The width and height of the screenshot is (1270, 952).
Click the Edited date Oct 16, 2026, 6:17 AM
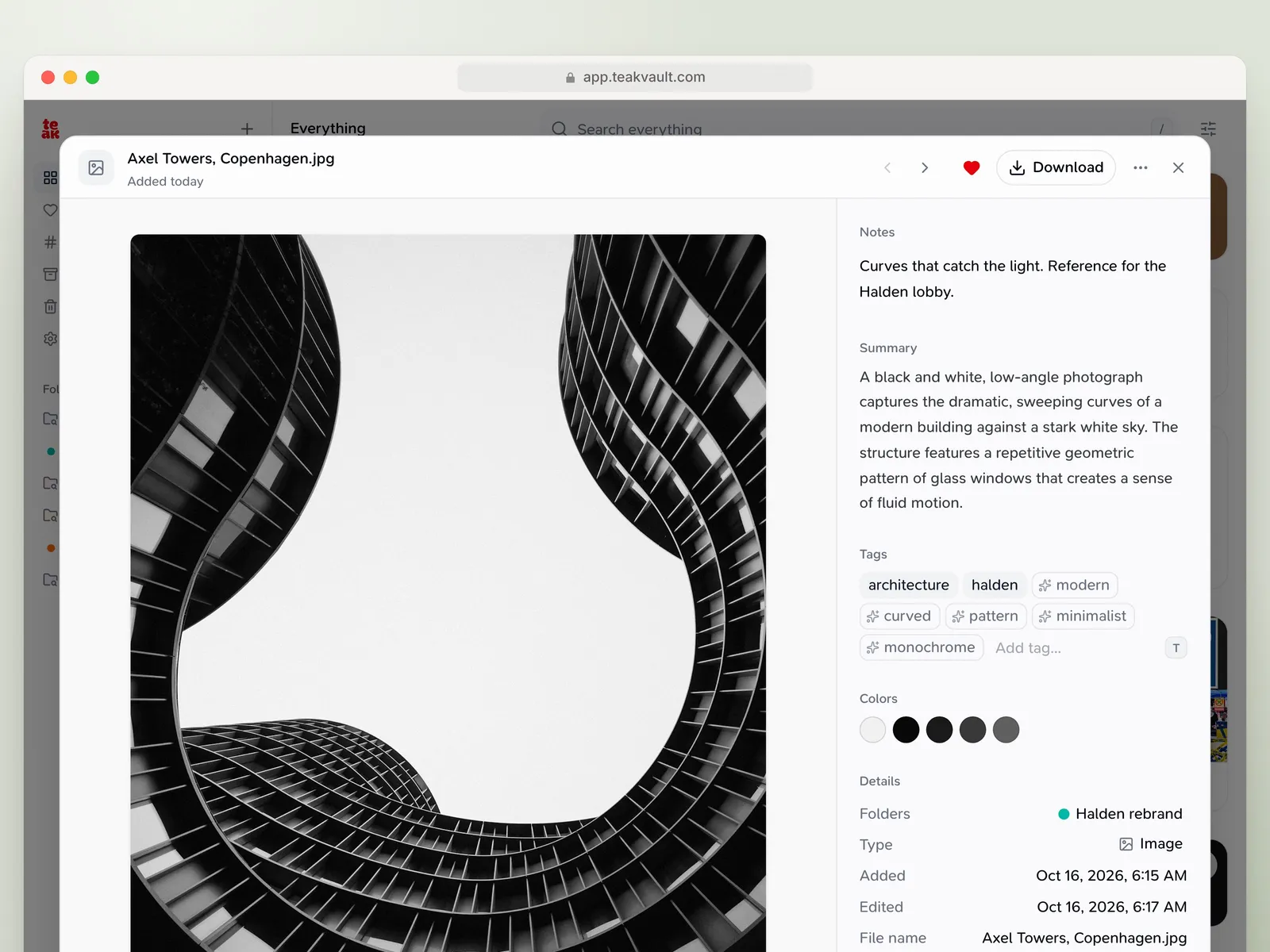(1111, 907)
